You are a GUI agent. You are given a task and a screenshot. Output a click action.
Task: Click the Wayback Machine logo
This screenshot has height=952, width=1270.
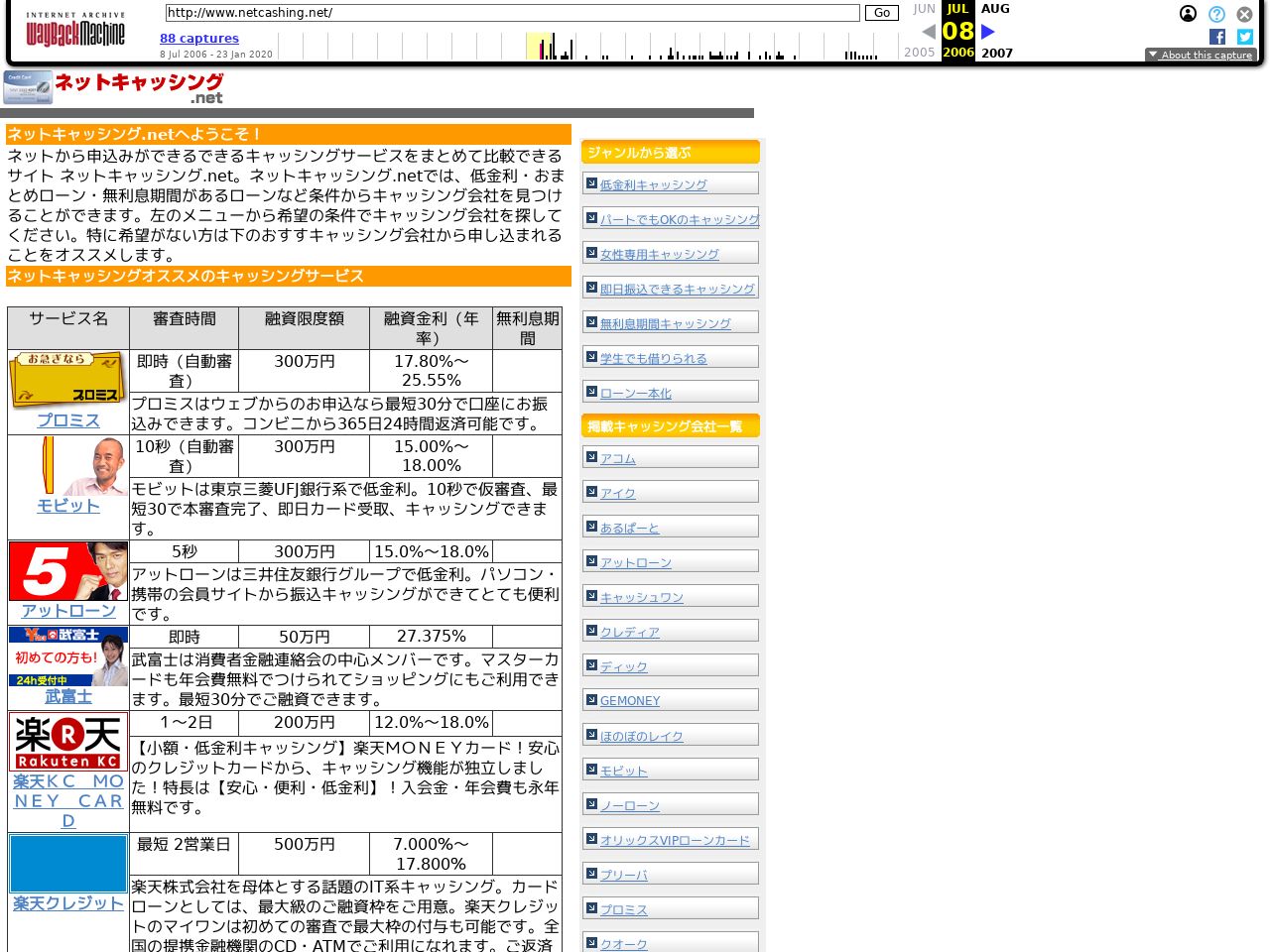pos(75,31)
